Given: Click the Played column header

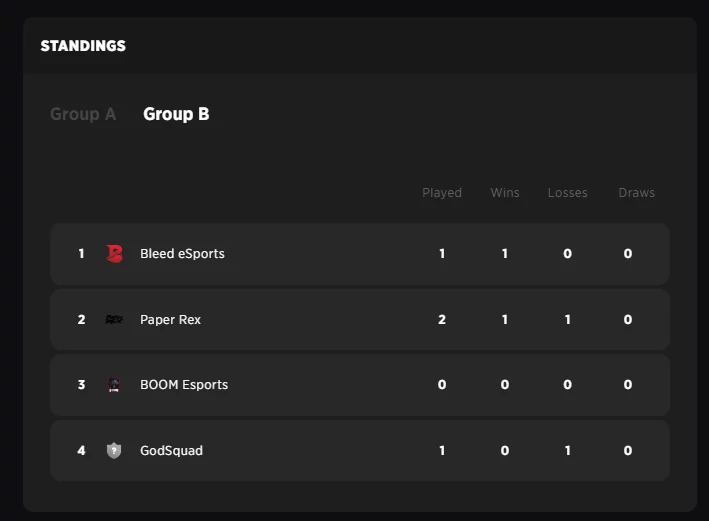Looking at the screenshot, I should click(x=442, y=193).
